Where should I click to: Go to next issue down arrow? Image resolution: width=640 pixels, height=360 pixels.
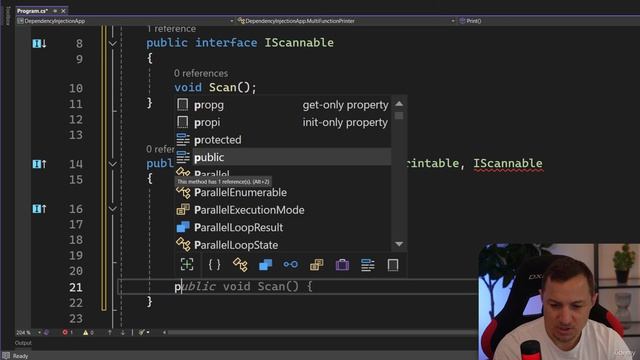coord(123,333)
